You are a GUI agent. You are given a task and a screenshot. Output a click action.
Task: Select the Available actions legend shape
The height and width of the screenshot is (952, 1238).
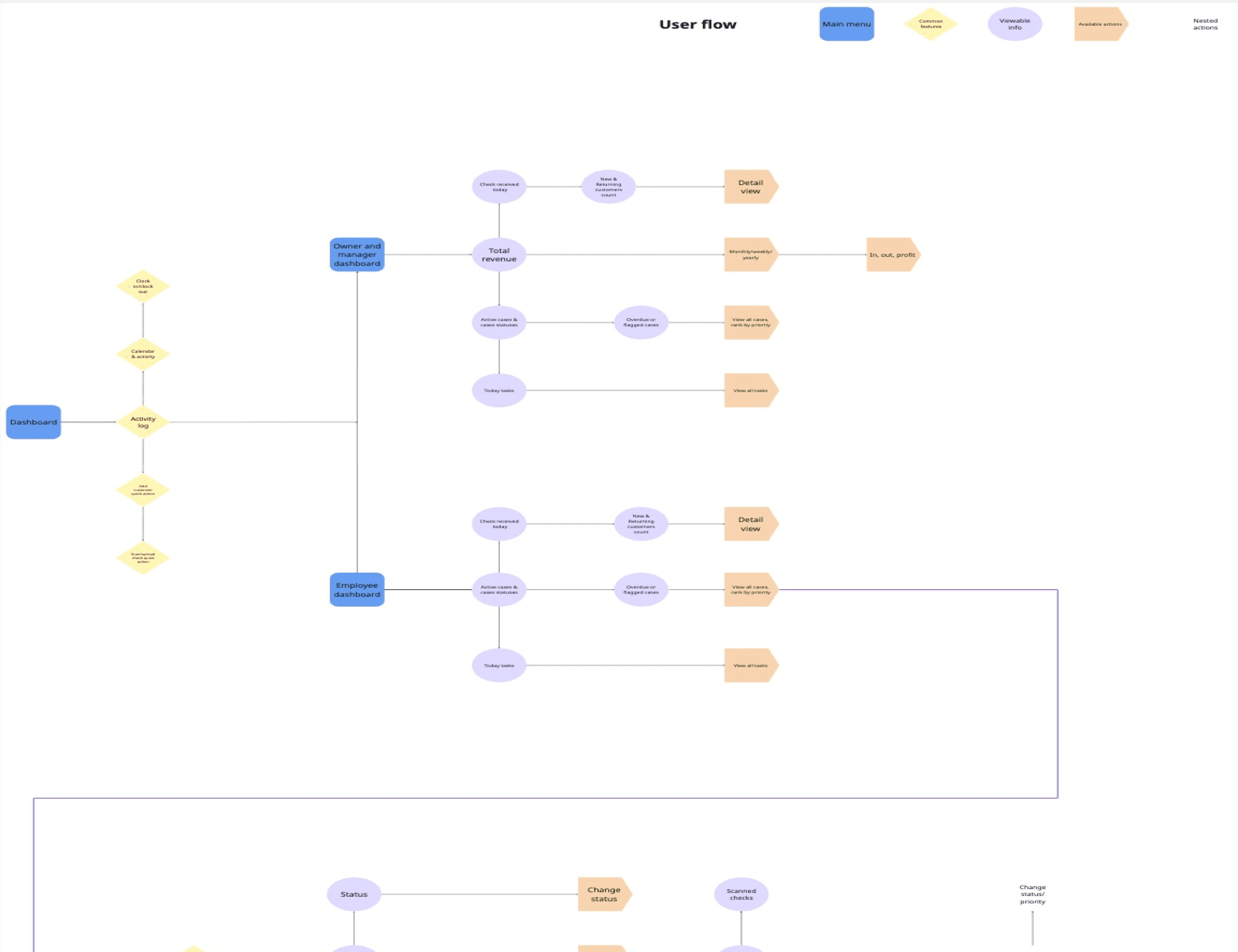click(x=1101, y=24)
